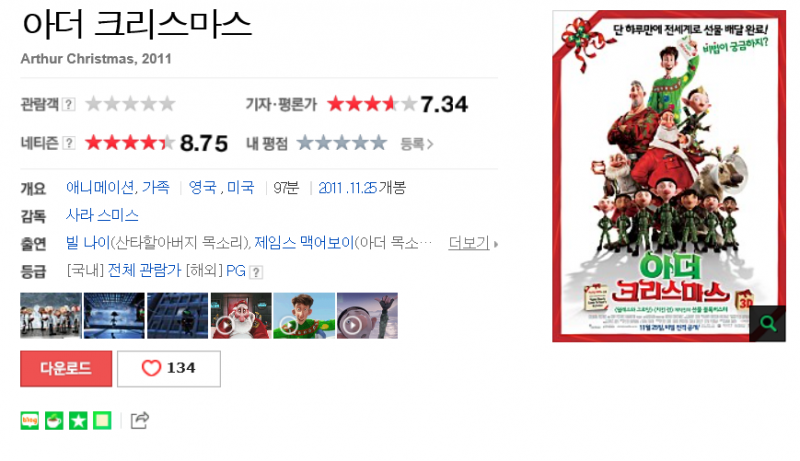The width and height of the screenshot is (800, 461).
Task: Click the green star bookmark icon
Action: (78, 421)
